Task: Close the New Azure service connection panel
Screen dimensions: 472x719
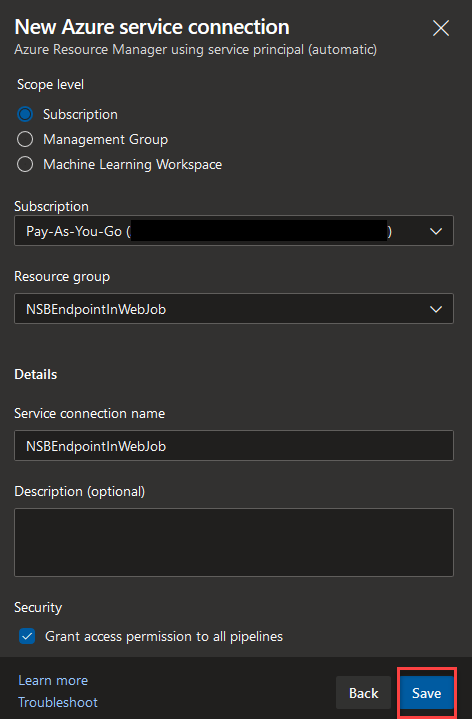Action: coord(441,28)
